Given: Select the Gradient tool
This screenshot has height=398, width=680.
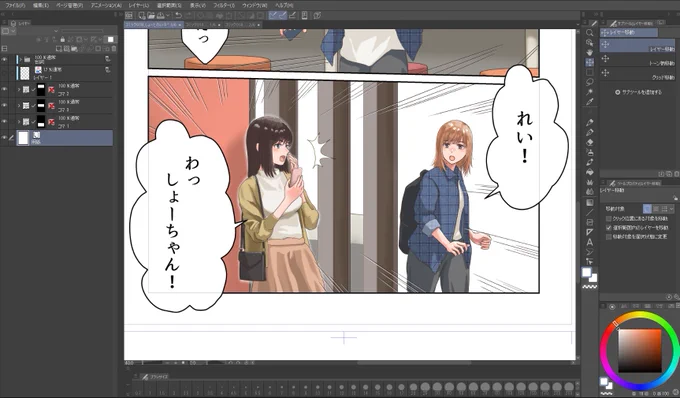Looking at the screenshot, I should [589, 202].
